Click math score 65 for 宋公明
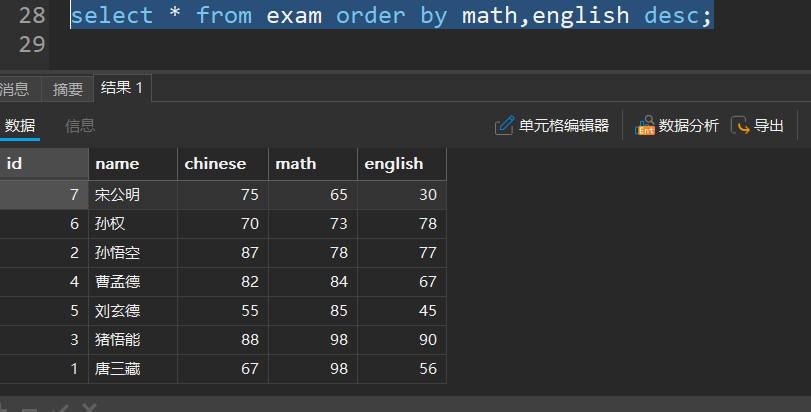The image size is (811, 412). (313, 195)
